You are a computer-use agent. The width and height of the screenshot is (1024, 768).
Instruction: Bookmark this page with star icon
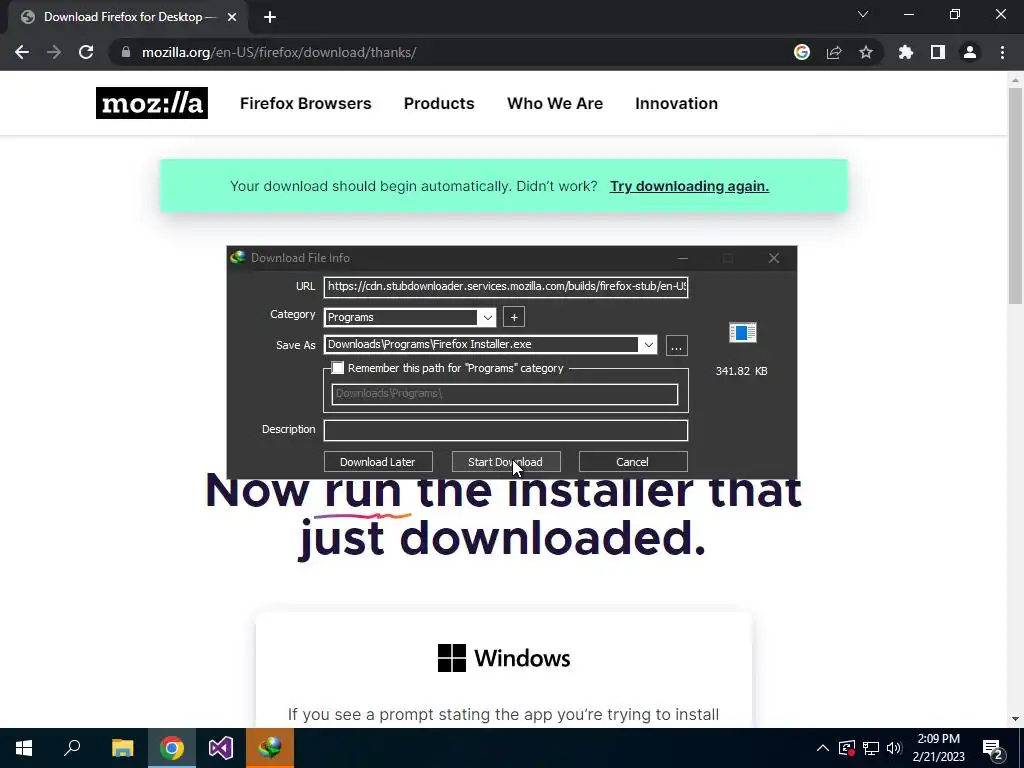tap(866, 52)
